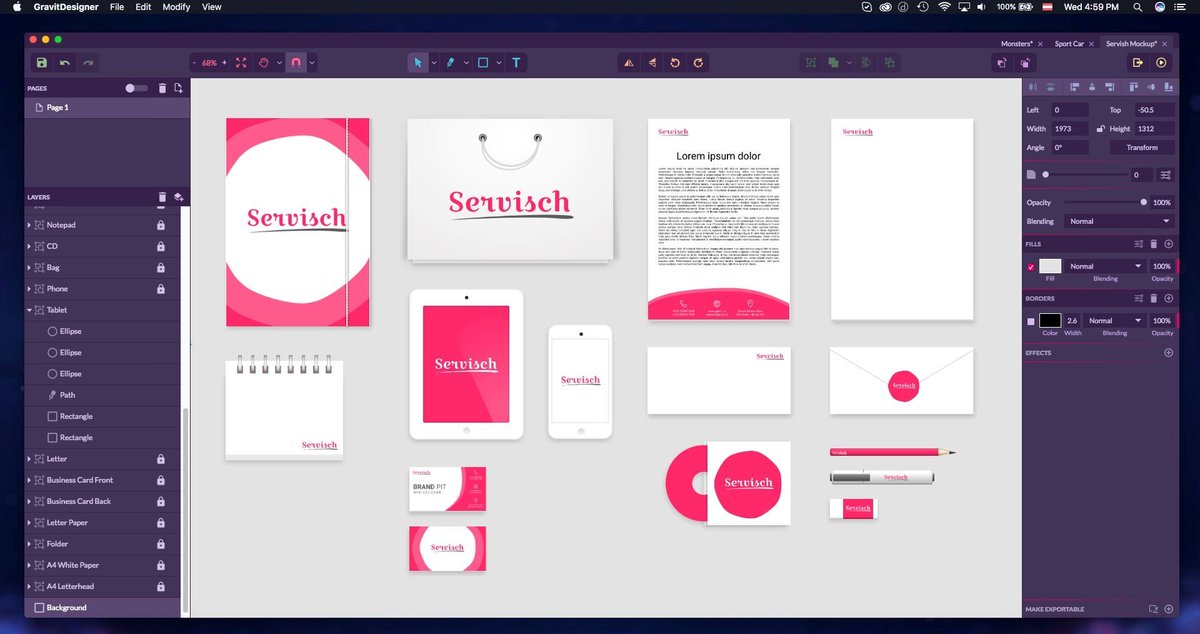
Task: Flip the selection horizontally
Action: coord(628,62)
